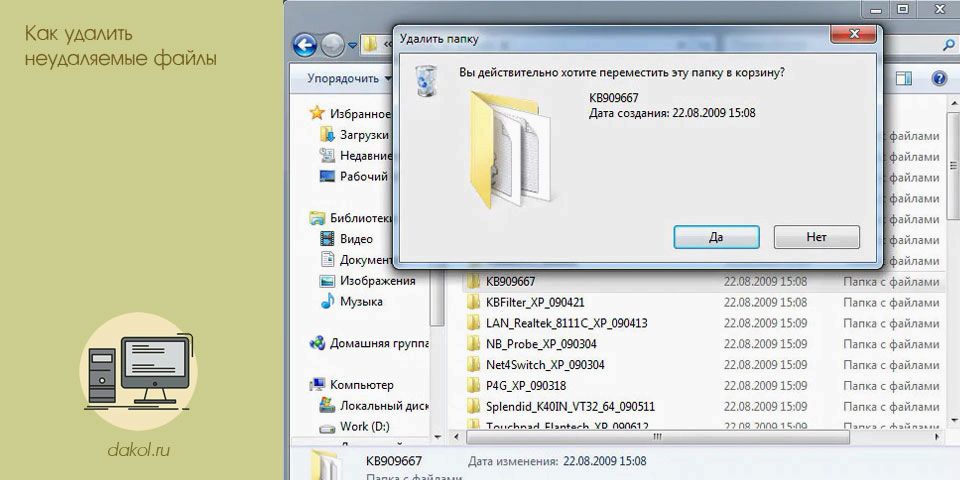Image resolution: width=960 pixels, height=480 pixels.
Task: Click the Видео filmstrip icon
Action: [328, 238]
